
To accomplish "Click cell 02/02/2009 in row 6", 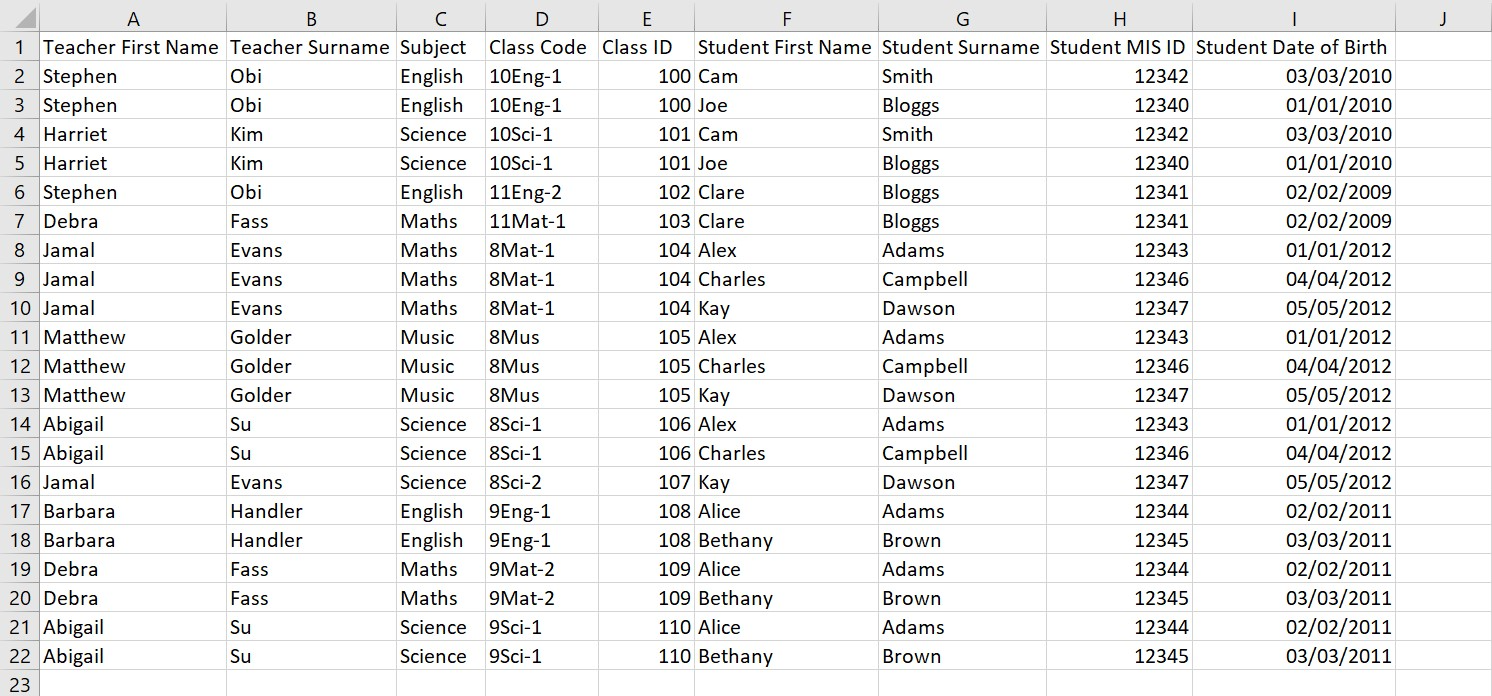I will 1293,192.
